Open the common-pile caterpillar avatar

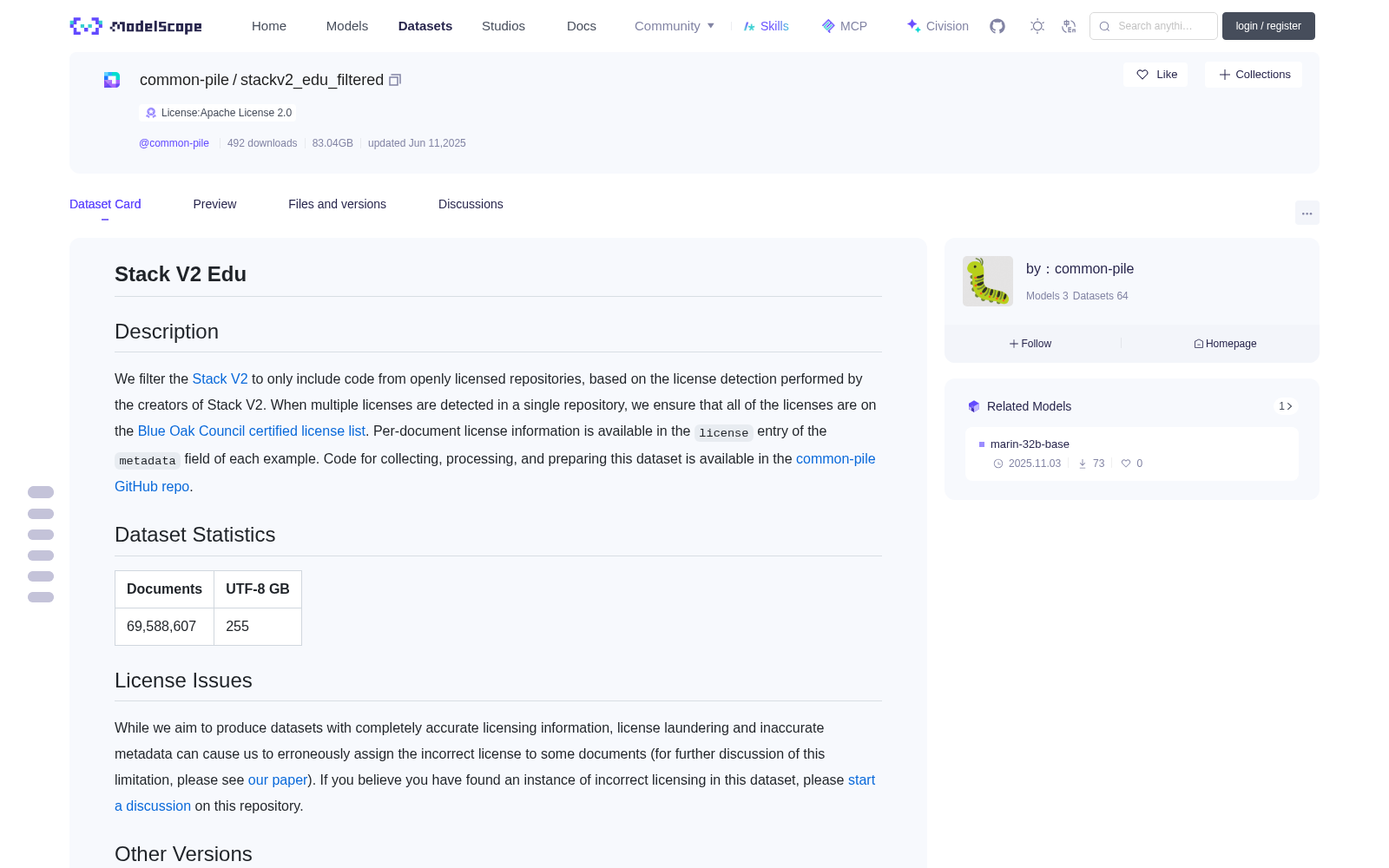tap(988, 281)
